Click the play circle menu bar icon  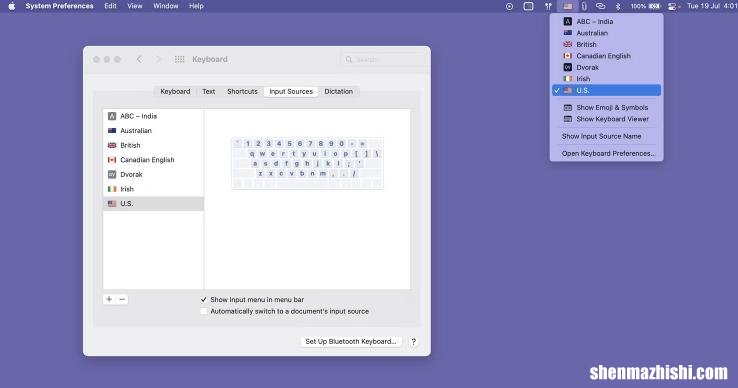[x=509, y=6]
